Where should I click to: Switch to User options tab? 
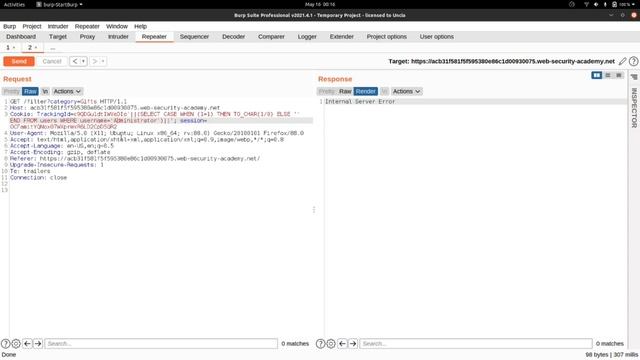[x=437, y=37]
